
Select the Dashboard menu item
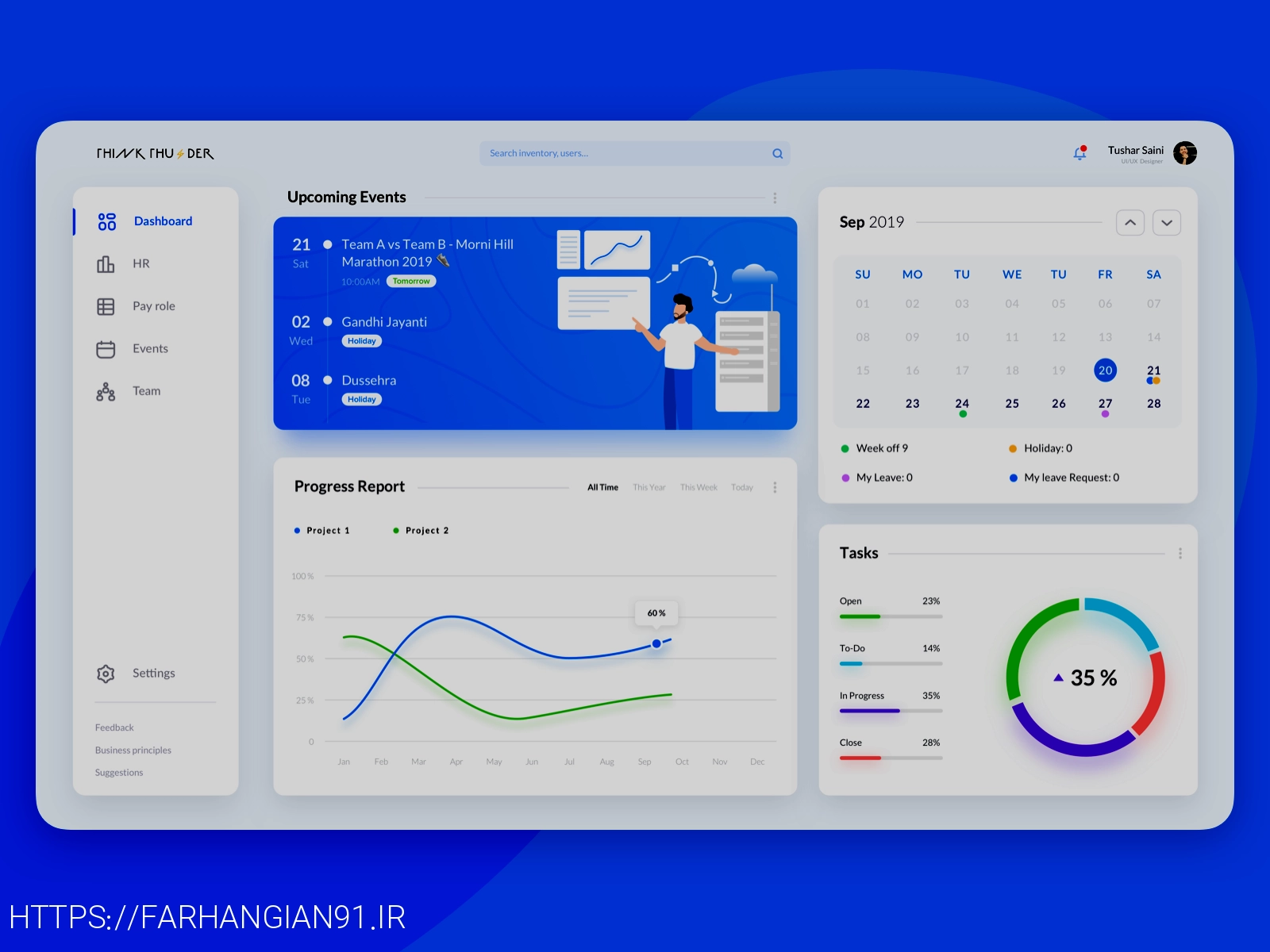[x=163, y=221]
